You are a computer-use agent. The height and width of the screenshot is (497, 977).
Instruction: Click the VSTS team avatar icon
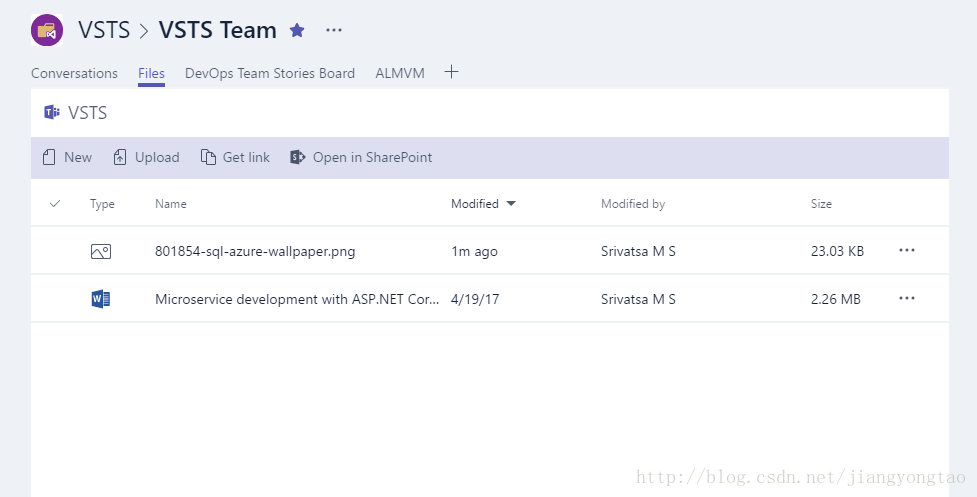point(47,30)
